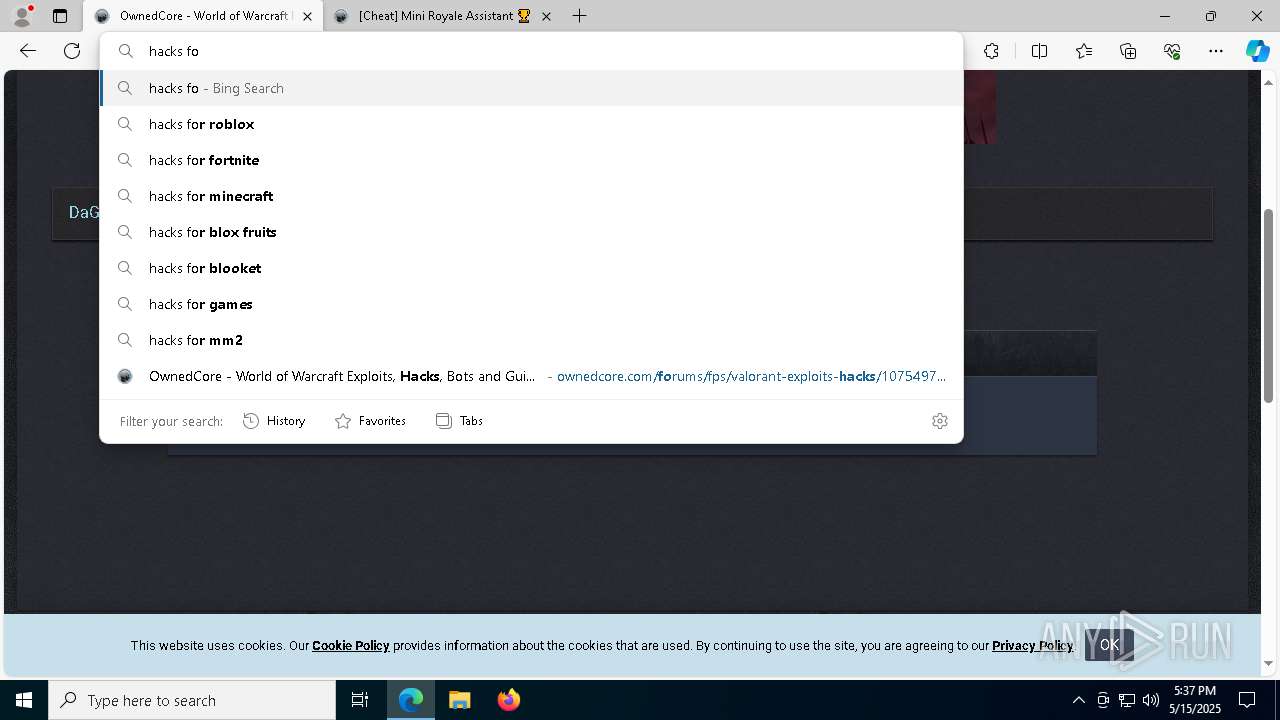Select 'hacks for blooket' suggestion
The width and height of the screenshot is (1280, 720).
pos(531,268)
